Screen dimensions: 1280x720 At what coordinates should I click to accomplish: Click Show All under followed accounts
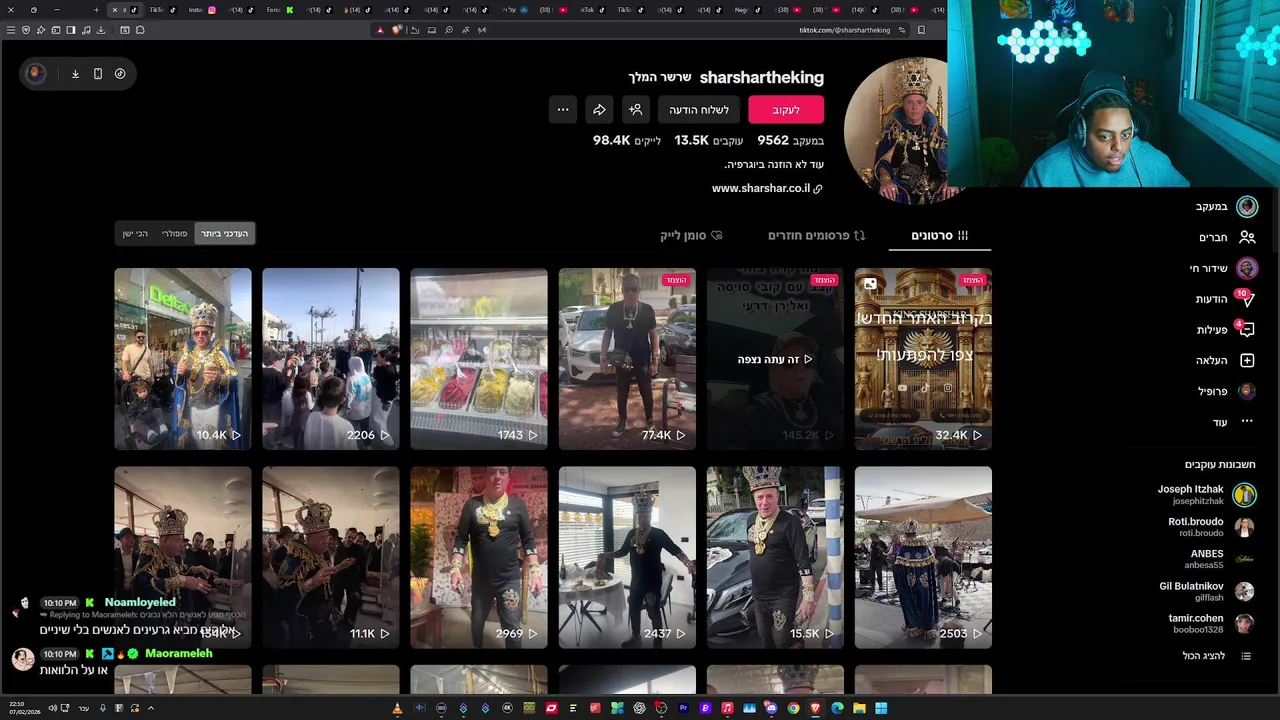pos(1216,656)
